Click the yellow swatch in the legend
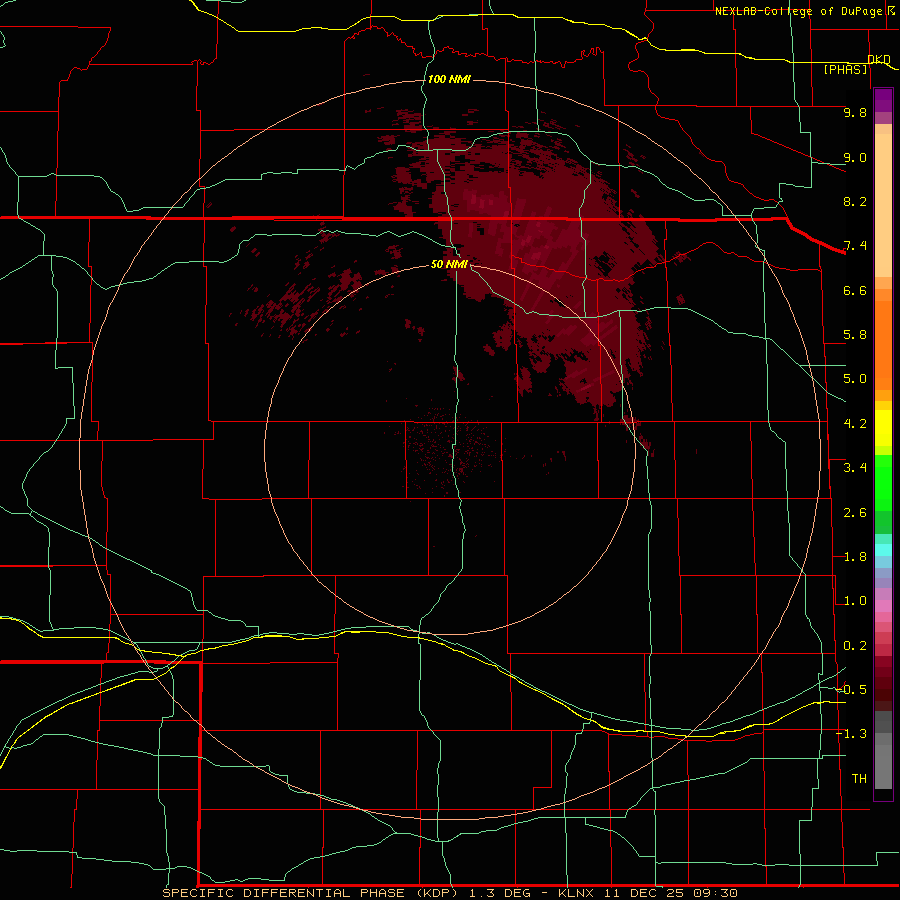 883,428
